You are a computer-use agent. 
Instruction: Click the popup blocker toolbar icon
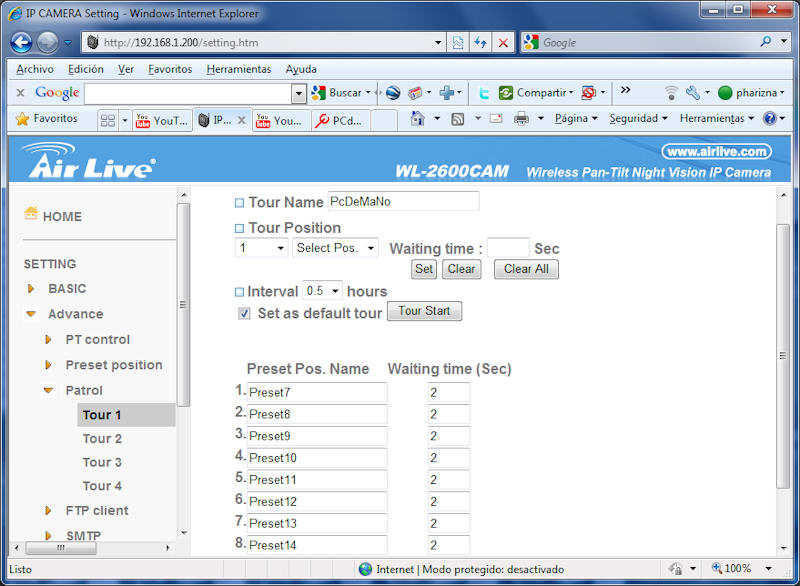click(589, 93)
